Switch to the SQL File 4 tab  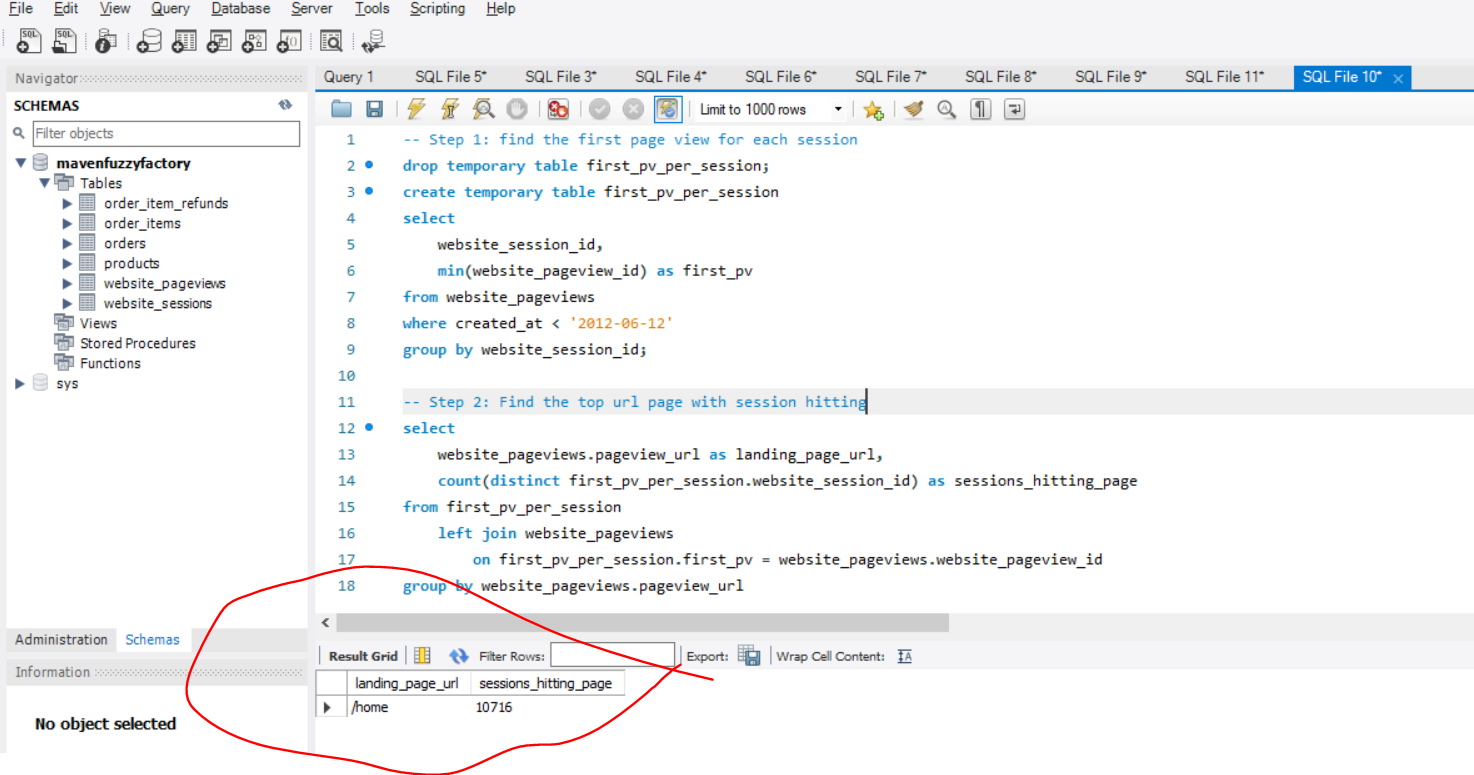coord(671,77)
